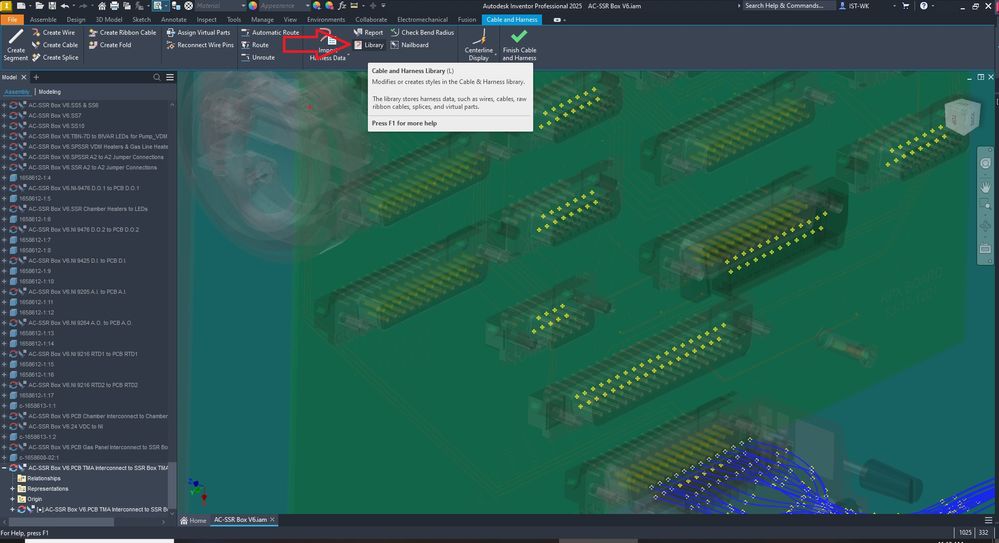This screenshot has width=999, height=543.
Task: Click the Create Segment tool
Action: click(x=15, y=45)
